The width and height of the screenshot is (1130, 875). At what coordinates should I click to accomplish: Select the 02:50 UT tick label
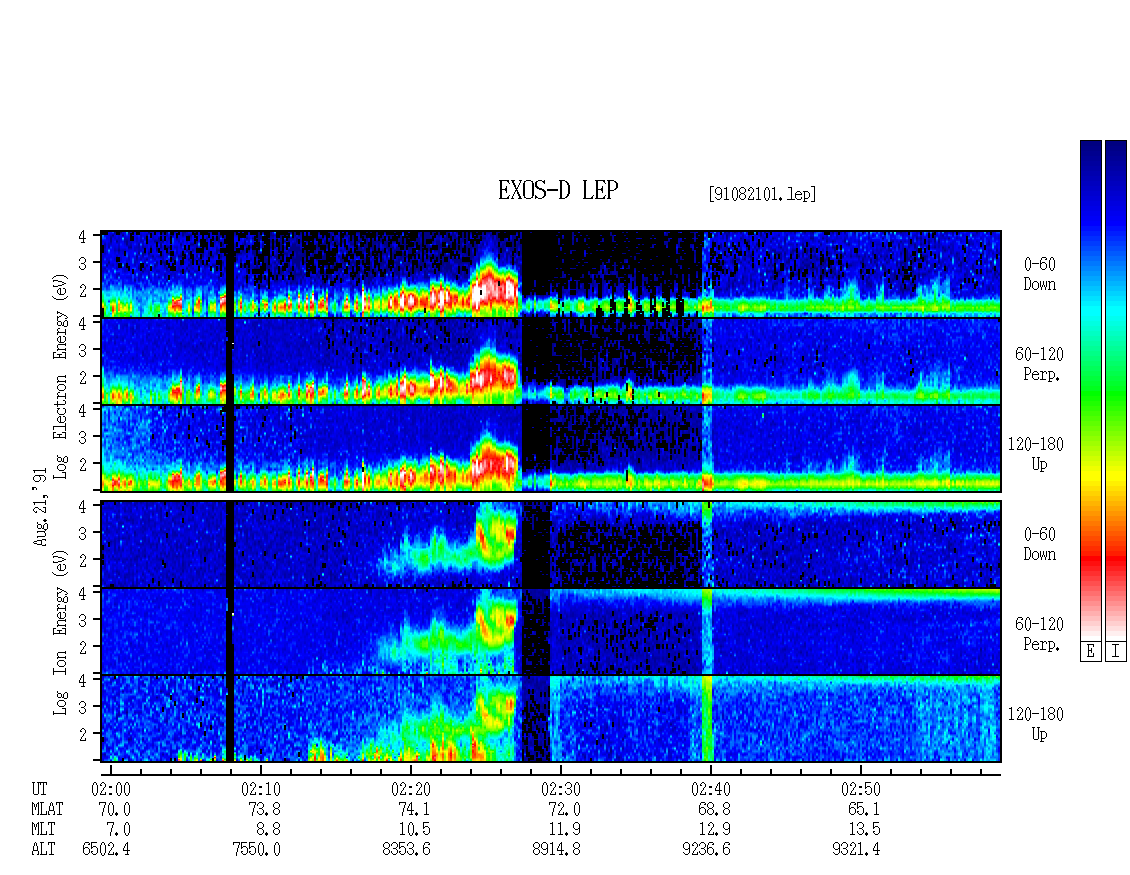[x=860, y=789]
